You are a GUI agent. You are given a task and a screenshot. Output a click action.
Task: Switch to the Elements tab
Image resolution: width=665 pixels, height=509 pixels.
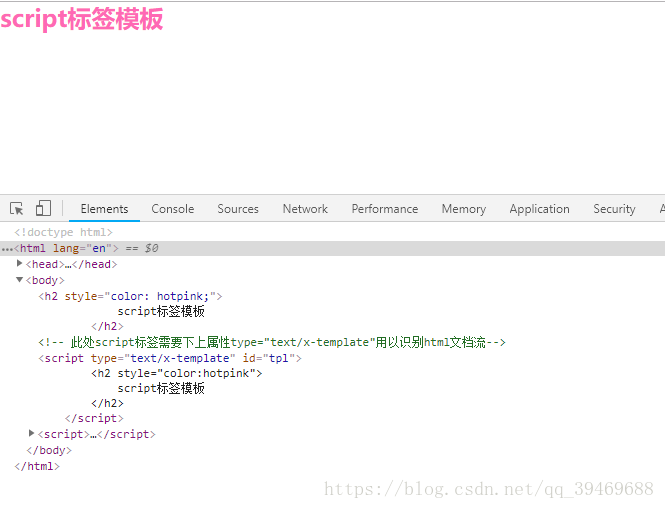(x=104, y=209)
